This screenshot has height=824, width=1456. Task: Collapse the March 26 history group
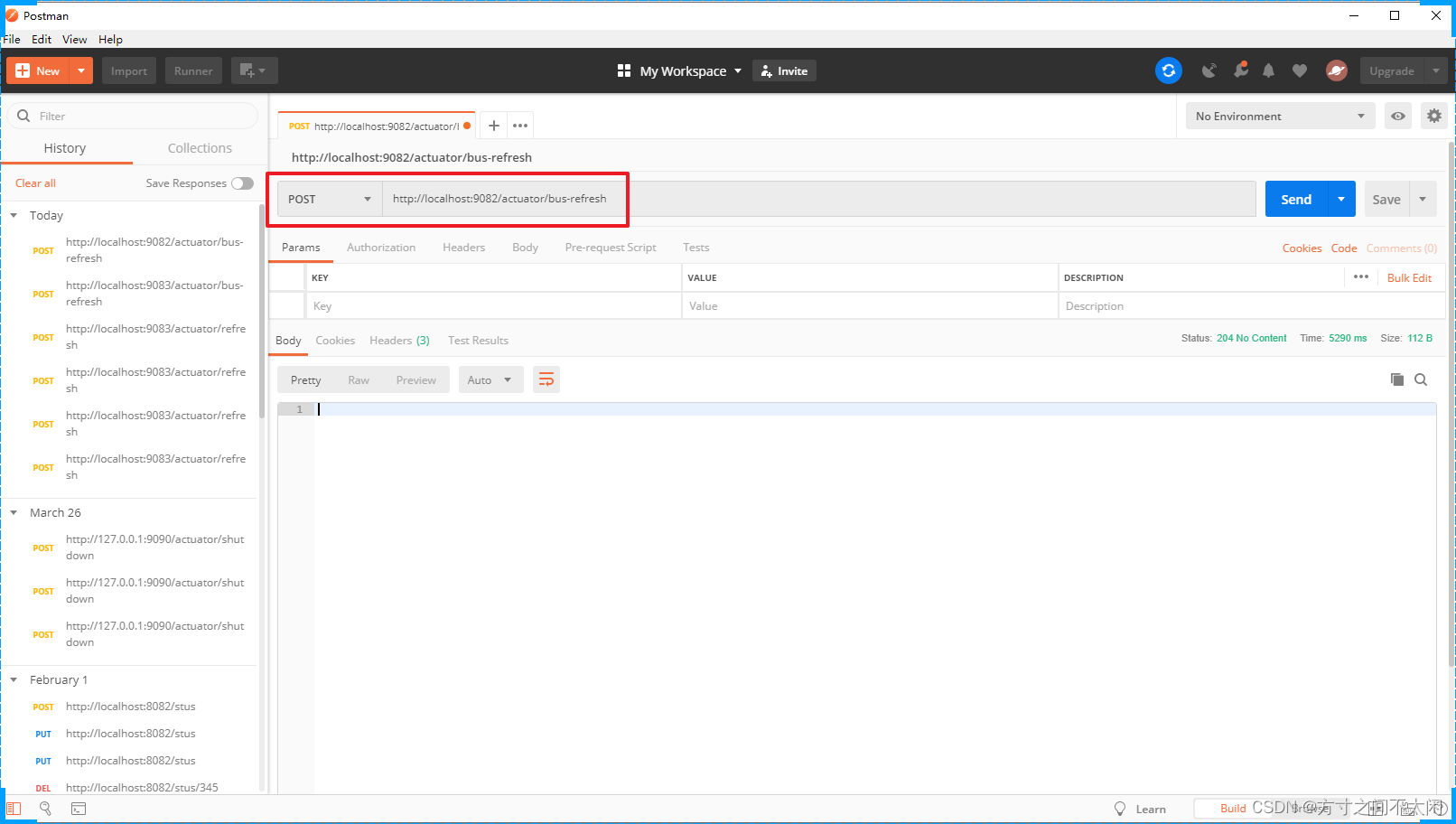(14, 512)
